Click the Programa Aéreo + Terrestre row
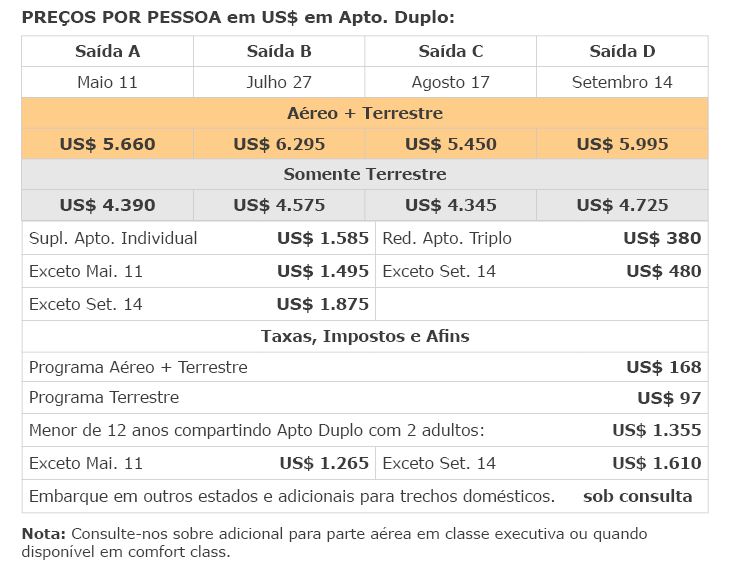This screenshot has height=587, width=729. coord(365,367)
